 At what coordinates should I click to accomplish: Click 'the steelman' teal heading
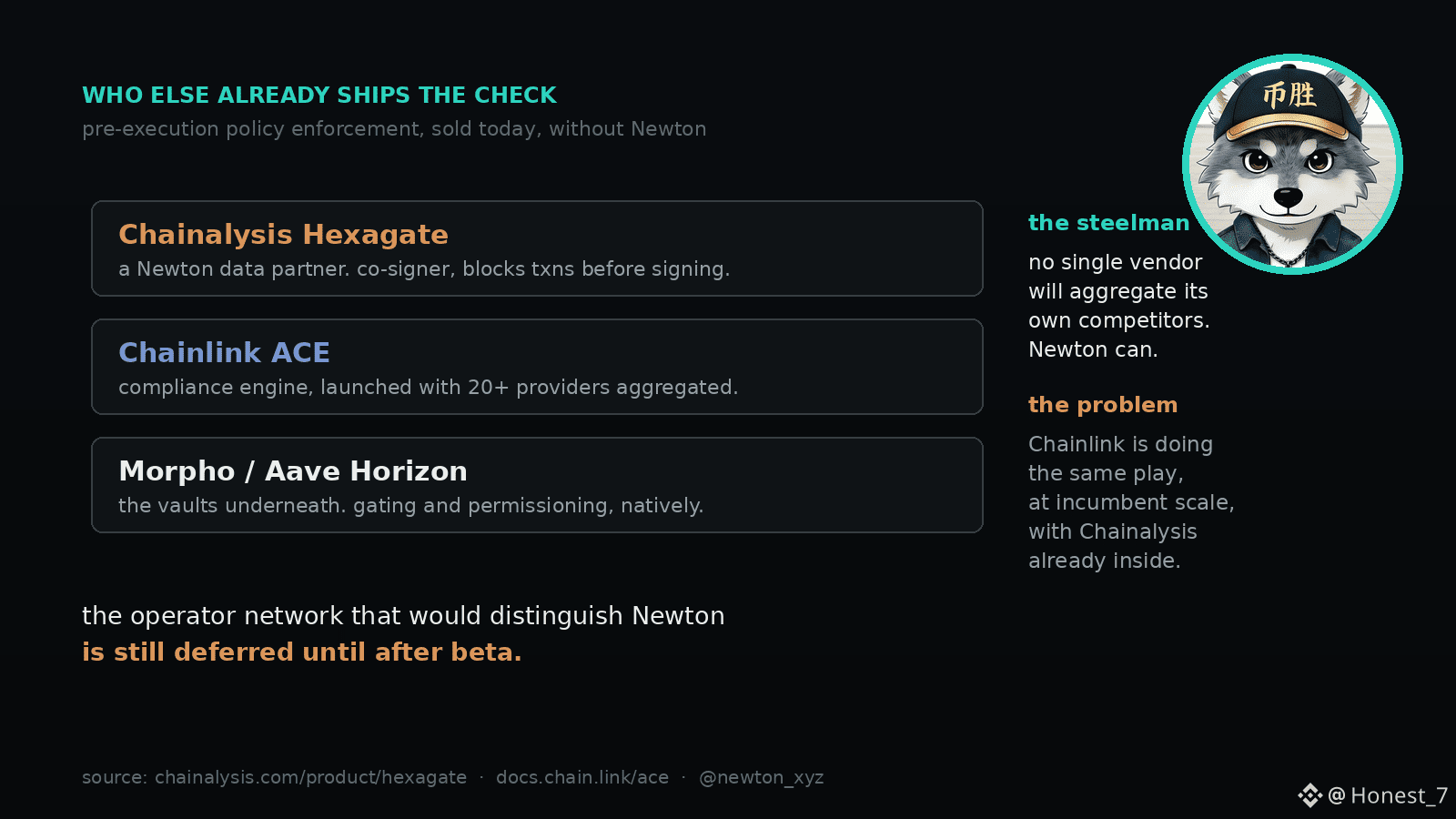1108,223
